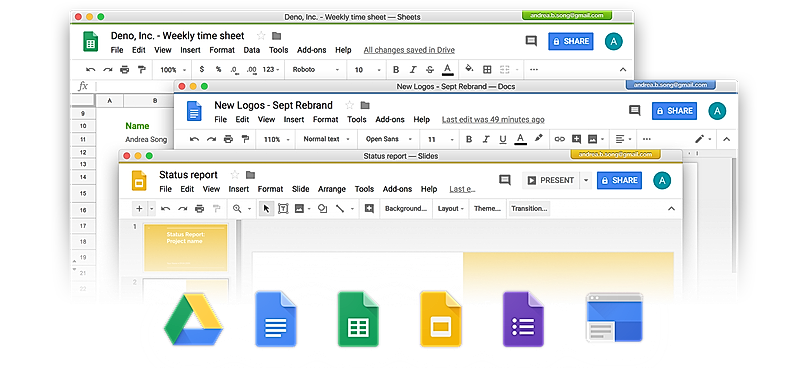Open text alignment dropdown in Docs toolbar
801x368 pixels.
pos(623,139)
